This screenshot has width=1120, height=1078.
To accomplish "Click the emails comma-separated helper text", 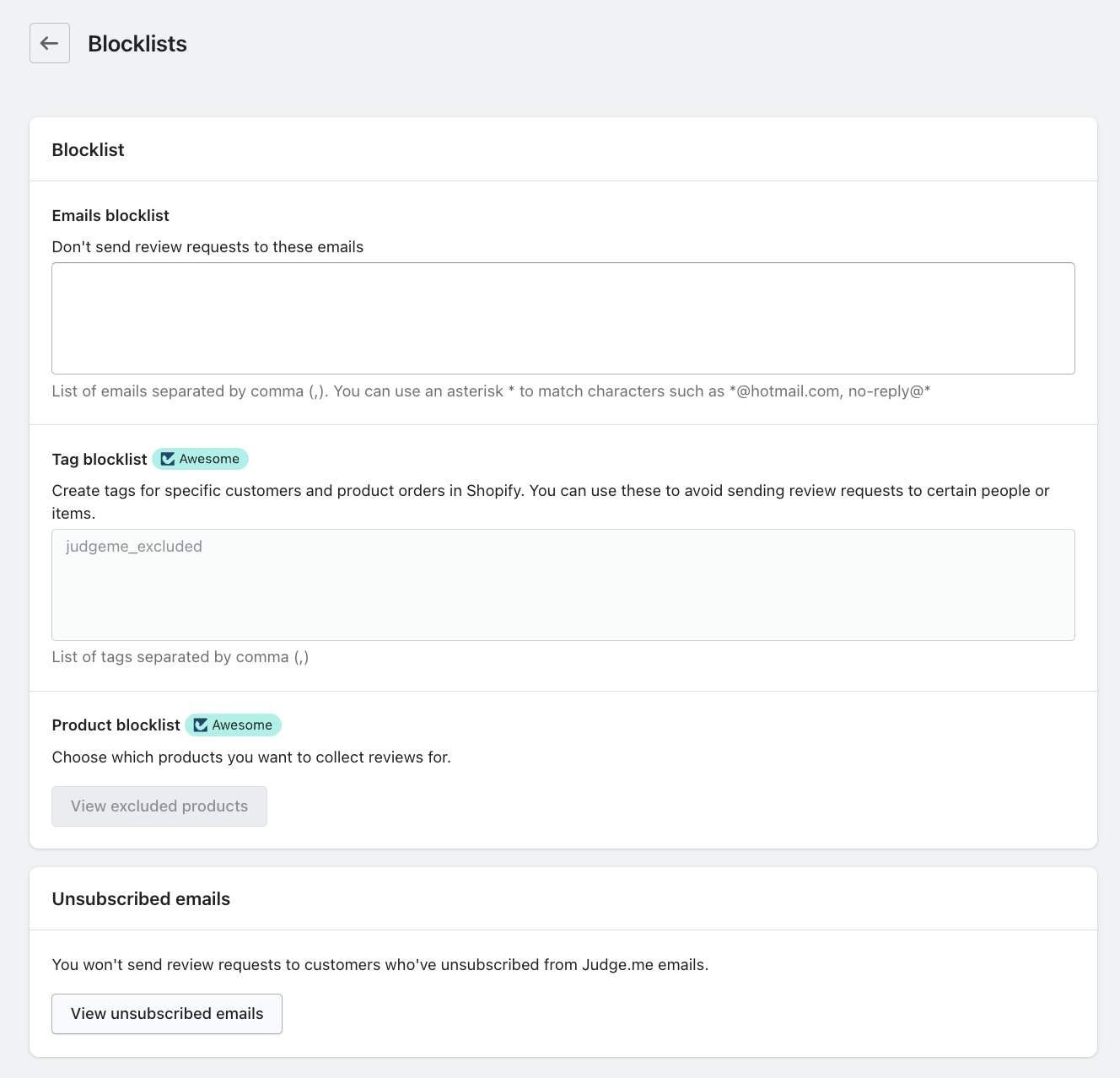I will [x=491, y=391].
